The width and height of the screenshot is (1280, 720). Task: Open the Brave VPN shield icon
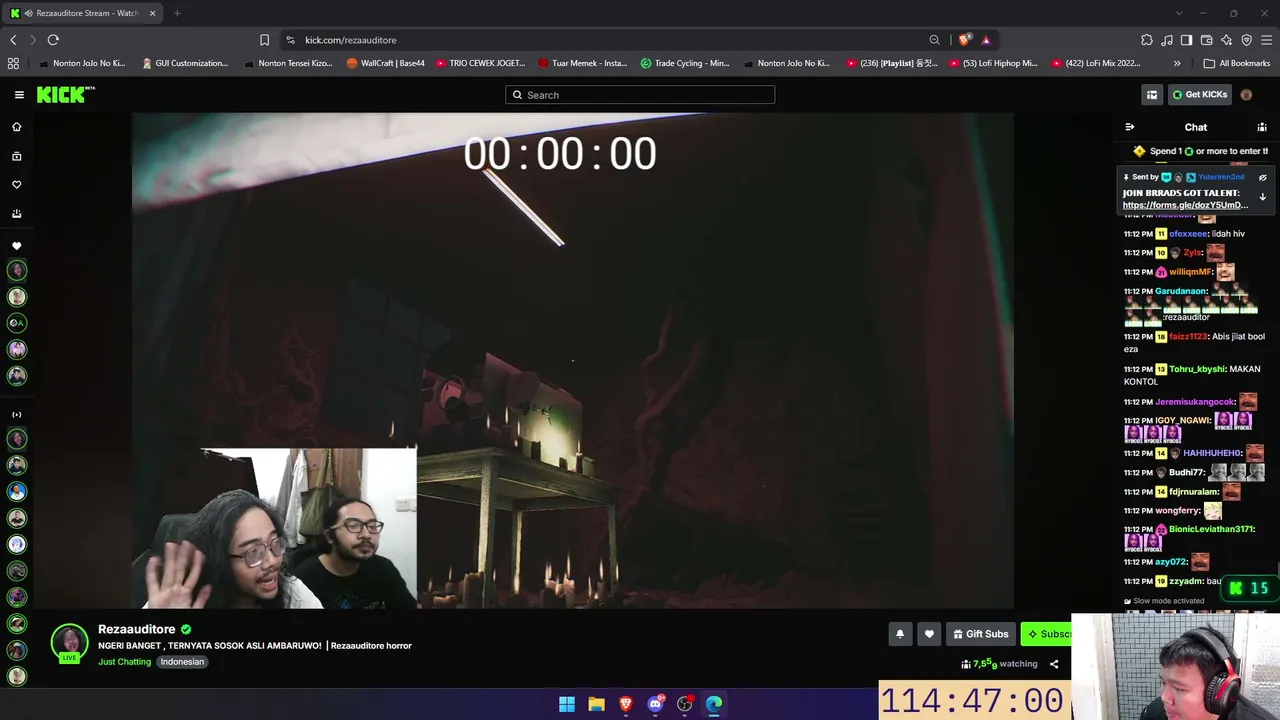pos(1247,40)
